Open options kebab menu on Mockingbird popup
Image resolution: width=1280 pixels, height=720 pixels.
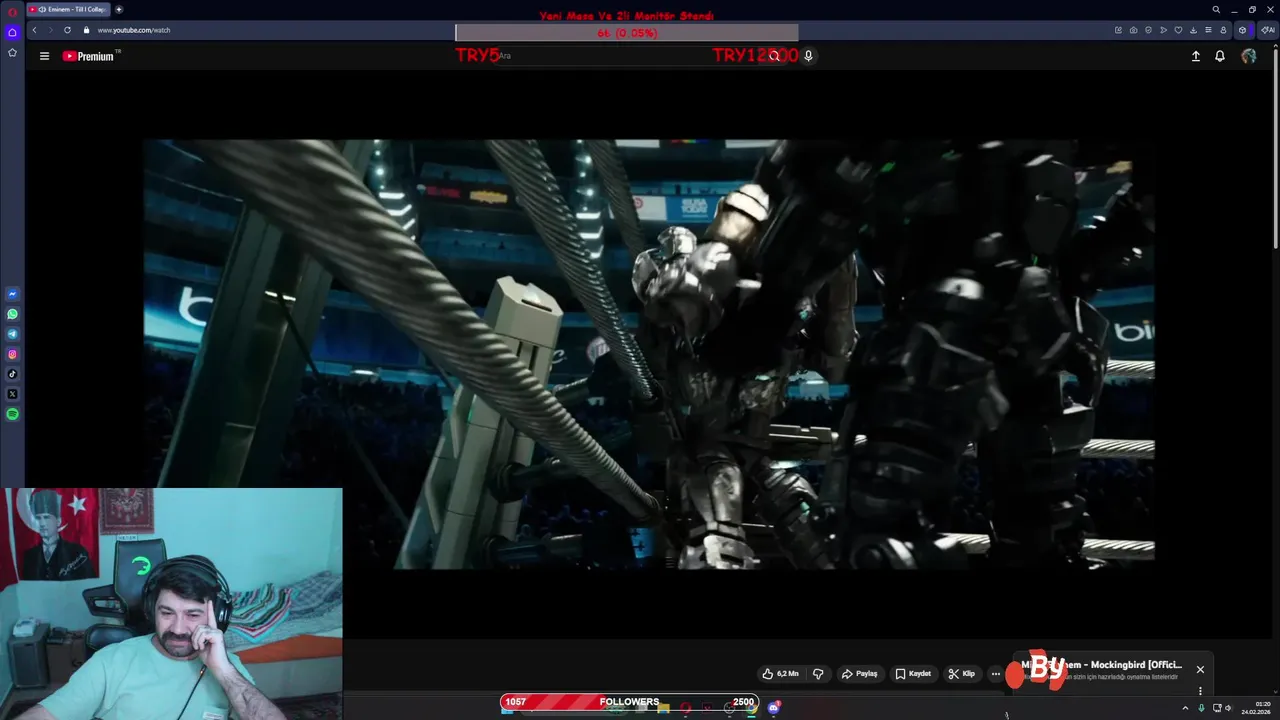point(1200,691)
